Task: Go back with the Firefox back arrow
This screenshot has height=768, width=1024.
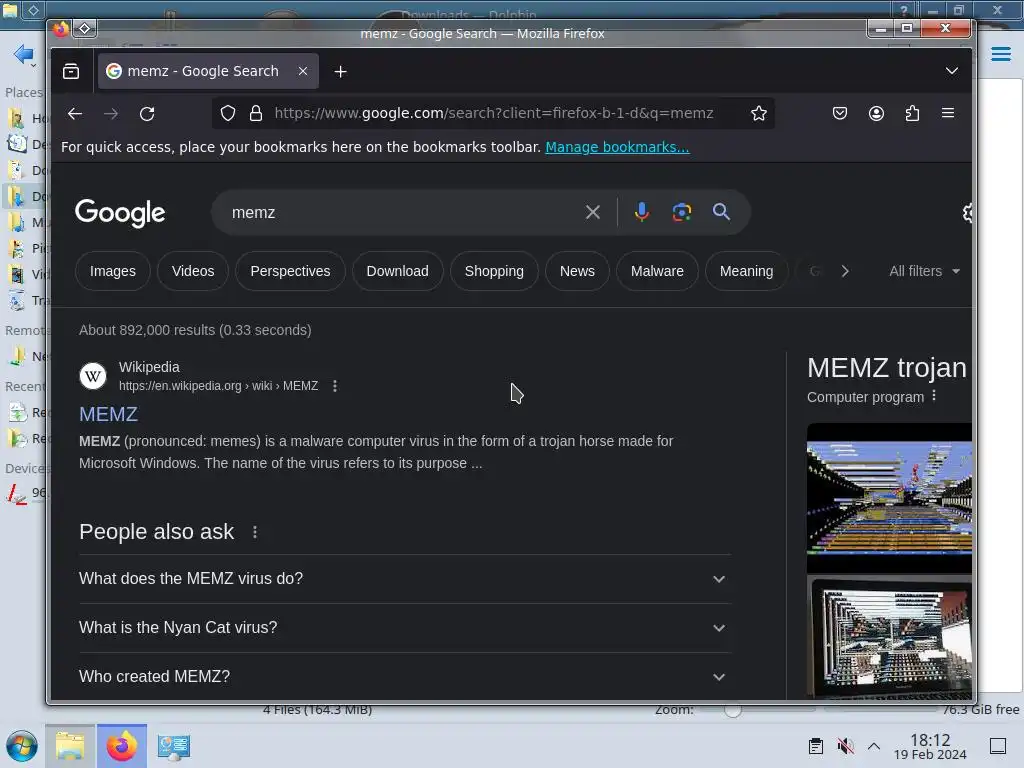Action: point(75,114)
